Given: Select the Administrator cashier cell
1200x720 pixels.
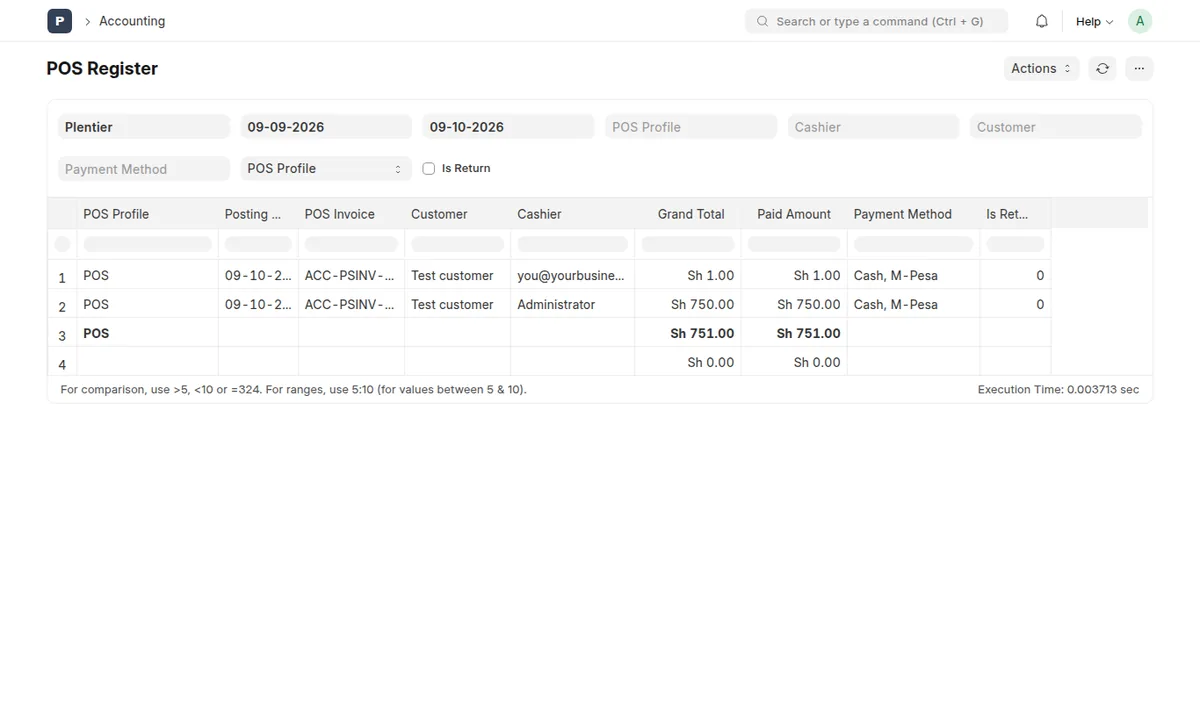Looking at the screenshot, I should [x=572, y=304].
